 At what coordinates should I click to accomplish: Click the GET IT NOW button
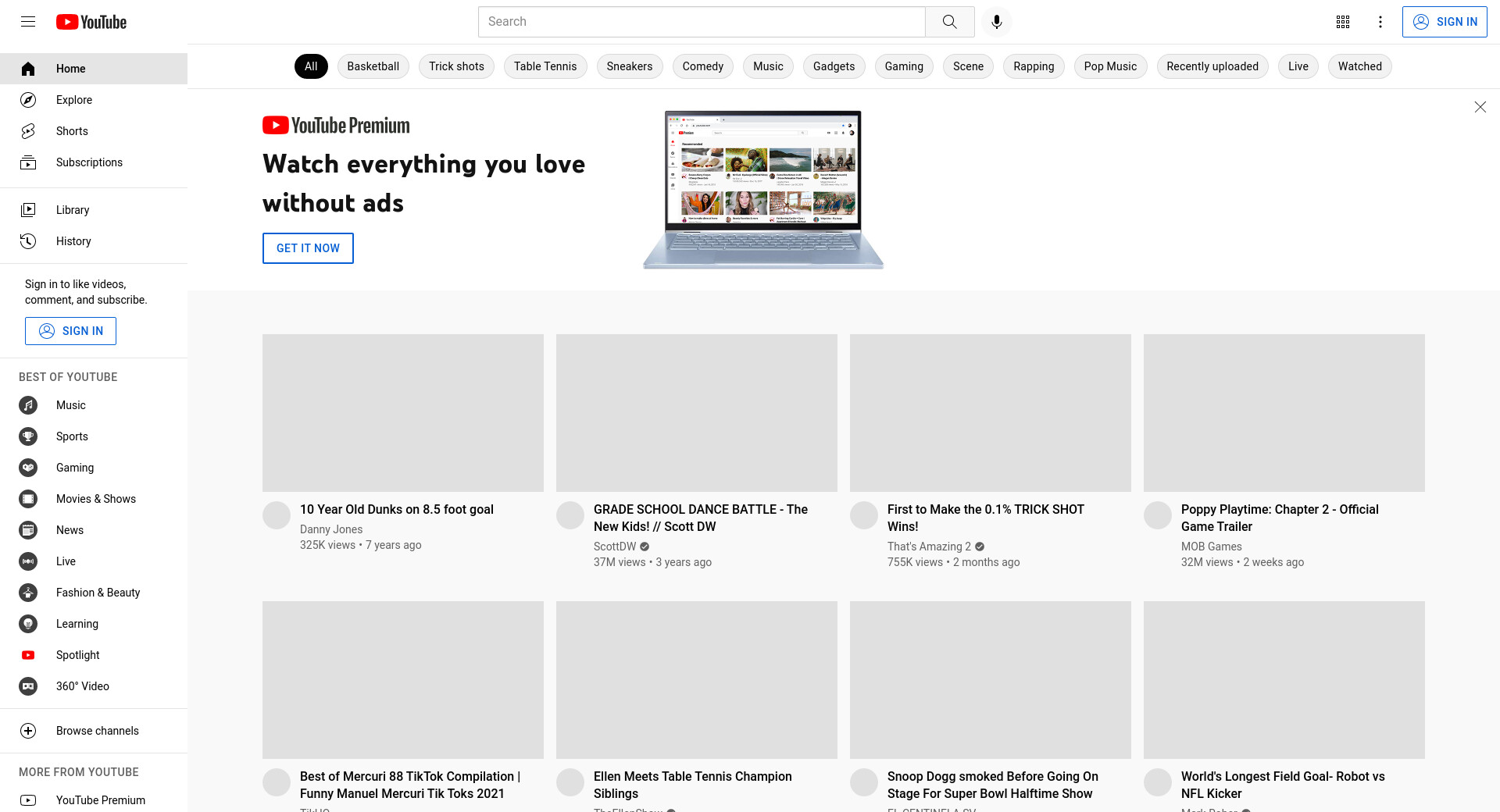pos(308,248)
